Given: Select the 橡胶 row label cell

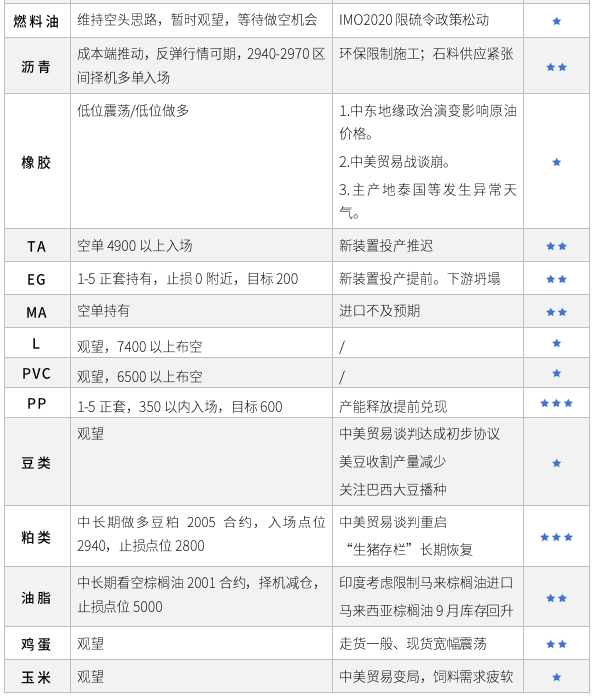Looking at the screenshot, I should pyautogui.click(x=37, y=162).
